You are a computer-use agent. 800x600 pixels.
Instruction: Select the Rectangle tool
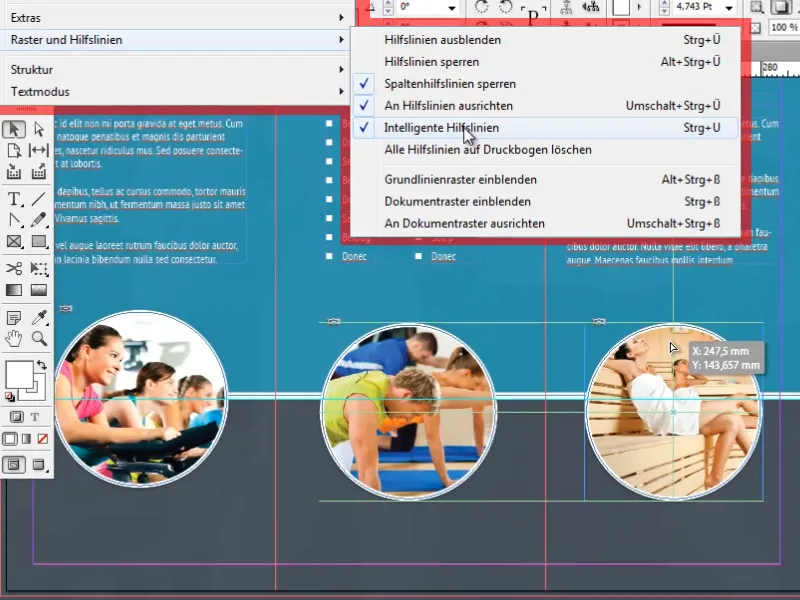[x=39, y=241]
